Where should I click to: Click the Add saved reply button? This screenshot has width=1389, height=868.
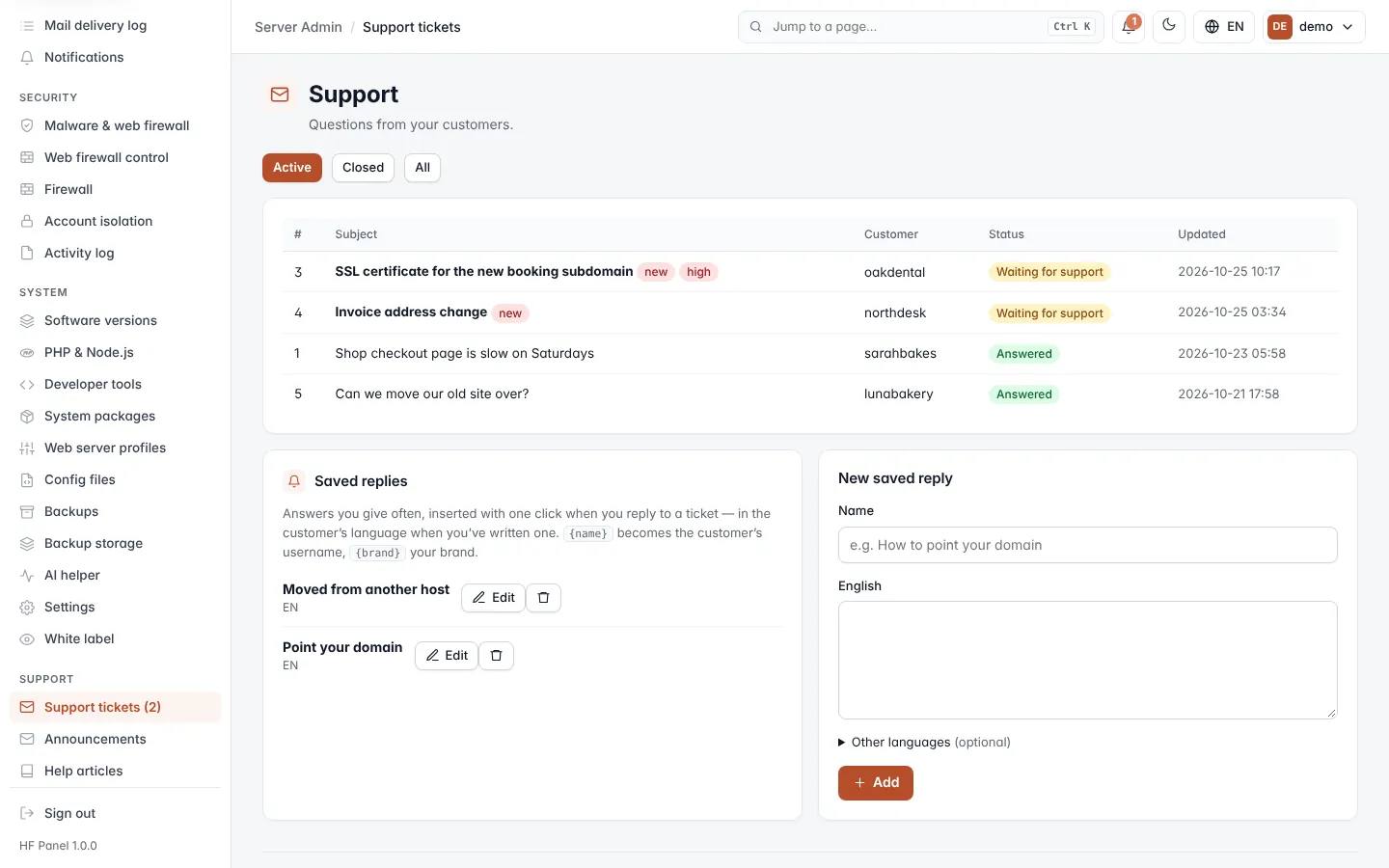[x=876, y=783]
